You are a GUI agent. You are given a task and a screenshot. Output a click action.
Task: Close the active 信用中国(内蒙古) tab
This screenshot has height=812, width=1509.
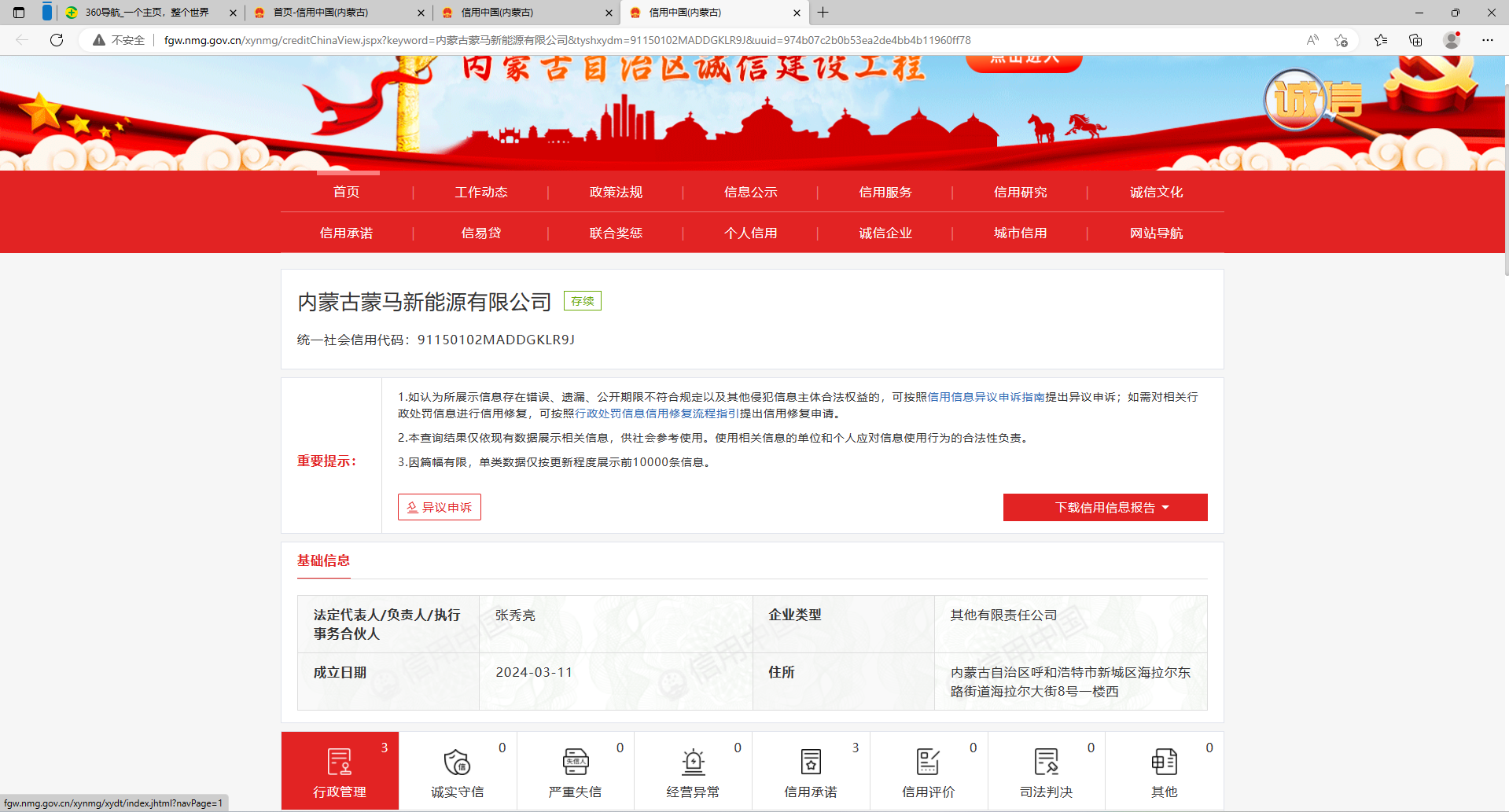tap(797, 13)
